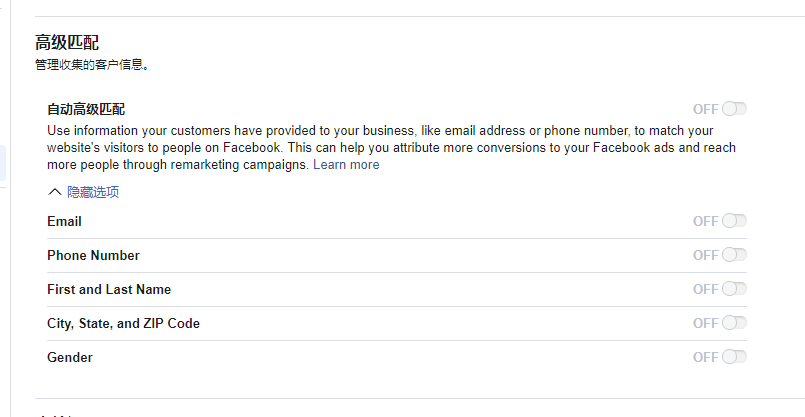Switch on City, State, and ZIP Code toggle
This screenshot has height=417, width=805.
point(734,323)
